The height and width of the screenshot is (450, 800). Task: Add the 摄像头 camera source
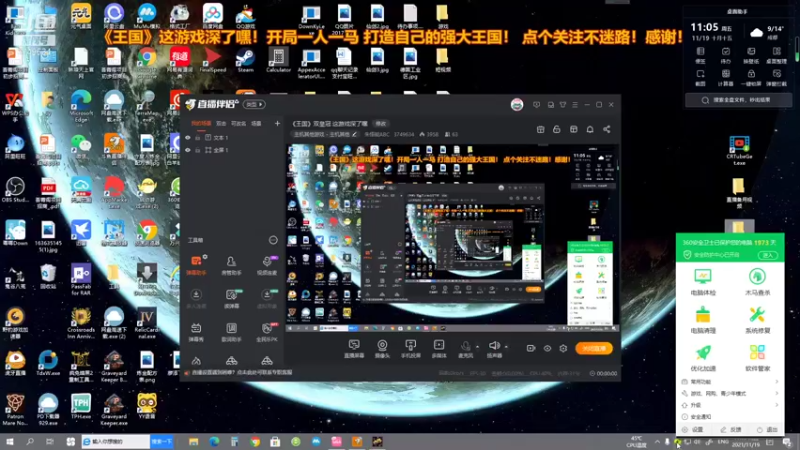(382, 349)
